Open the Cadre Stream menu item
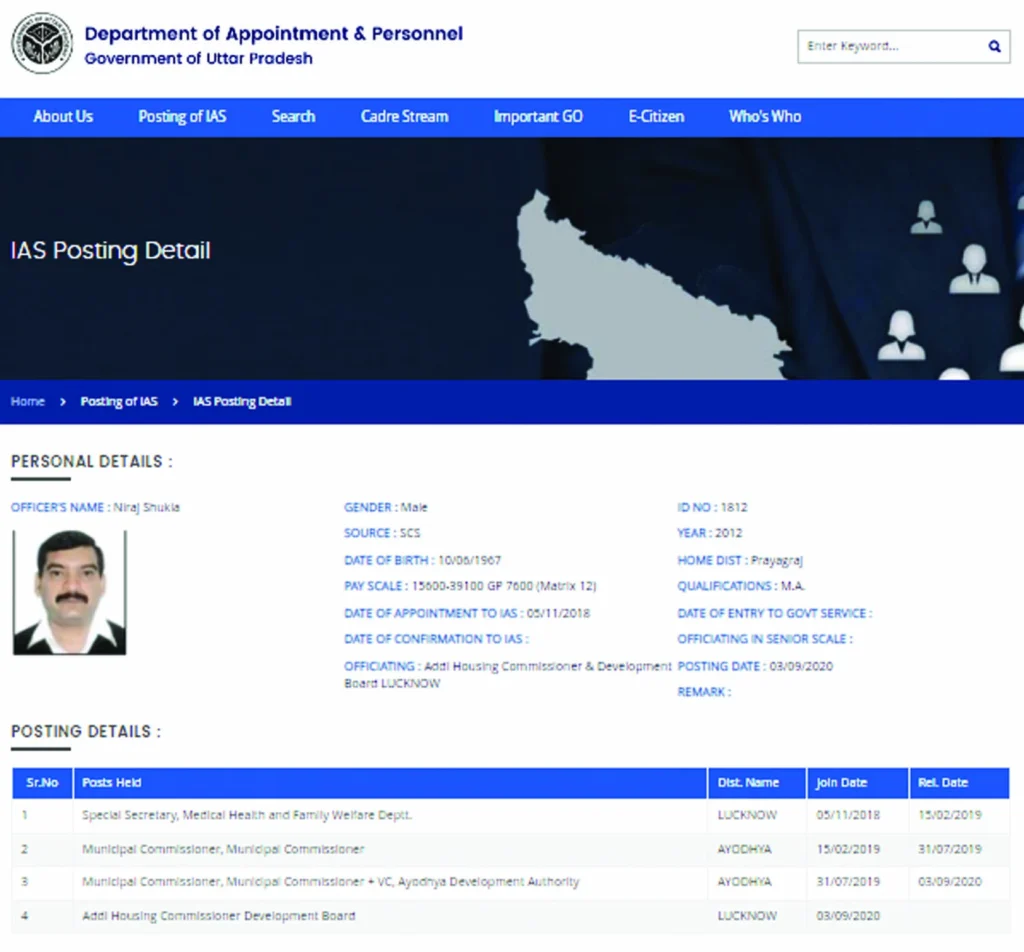The width and height of the screenshot is (1024, 952). point(404,116)
